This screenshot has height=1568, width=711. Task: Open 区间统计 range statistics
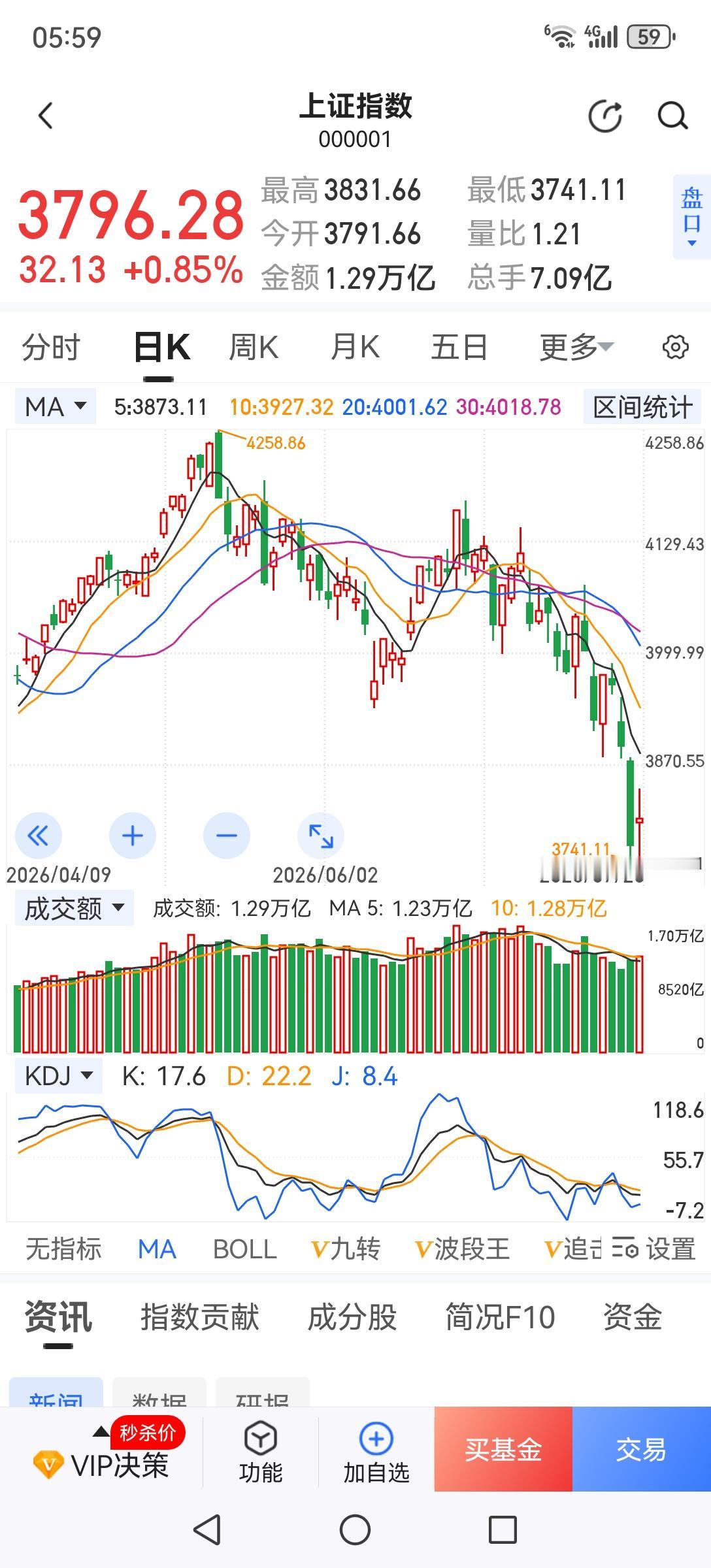642,407
